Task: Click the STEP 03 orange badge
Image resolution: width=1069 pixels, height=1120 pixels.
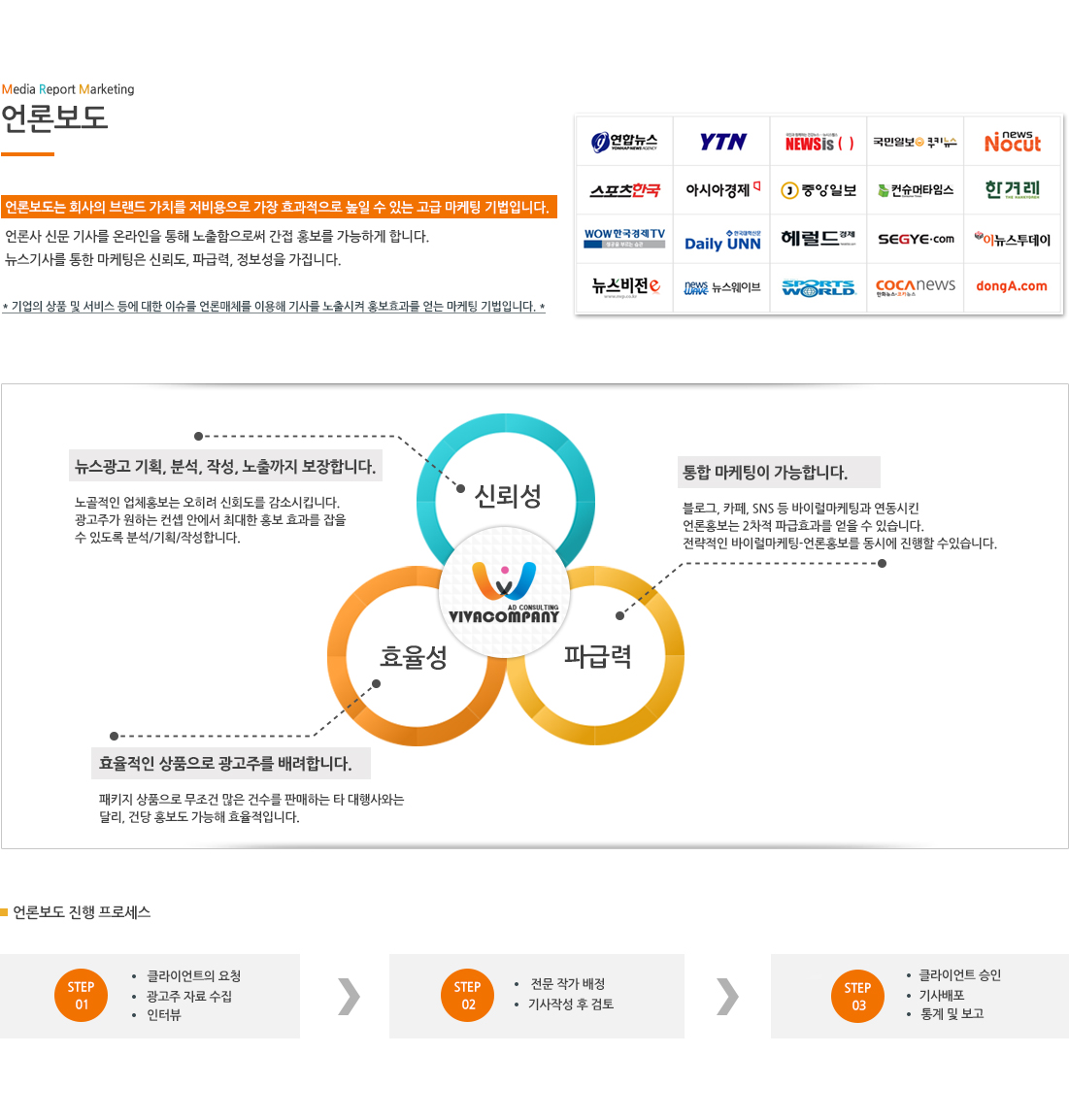Action: click(x=858, y=997)
